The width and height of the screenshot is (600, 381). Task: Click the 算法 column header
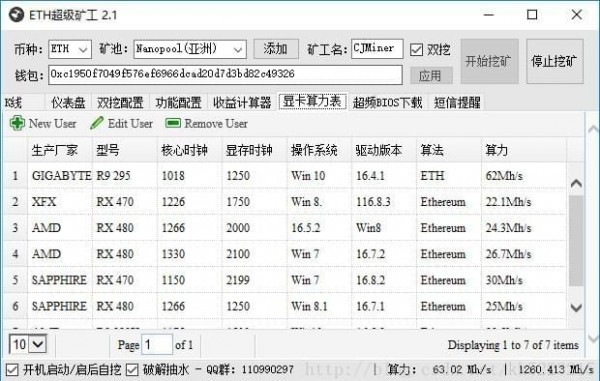[x=449, y=150]
